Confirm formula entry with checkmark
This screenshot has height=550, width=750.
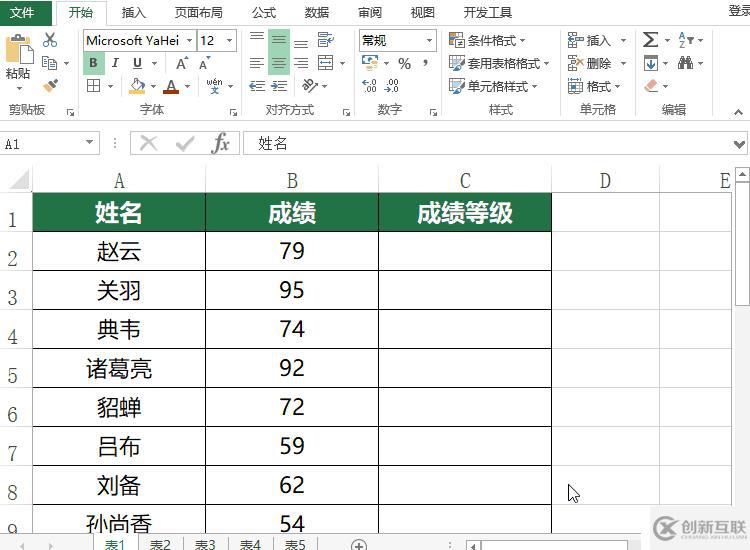click(185, 143)
